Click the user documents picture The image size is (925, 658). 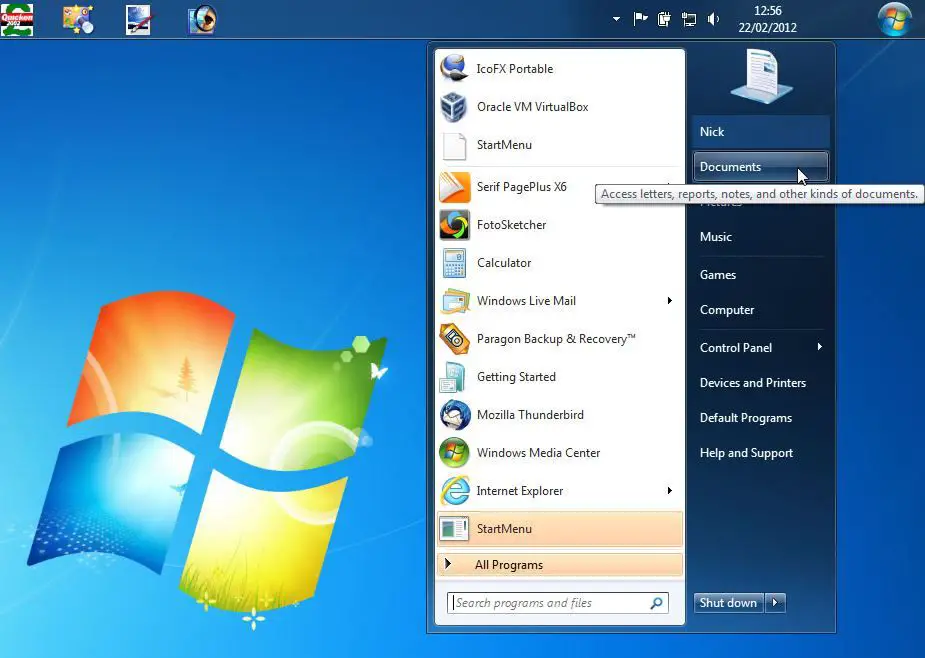761,77
